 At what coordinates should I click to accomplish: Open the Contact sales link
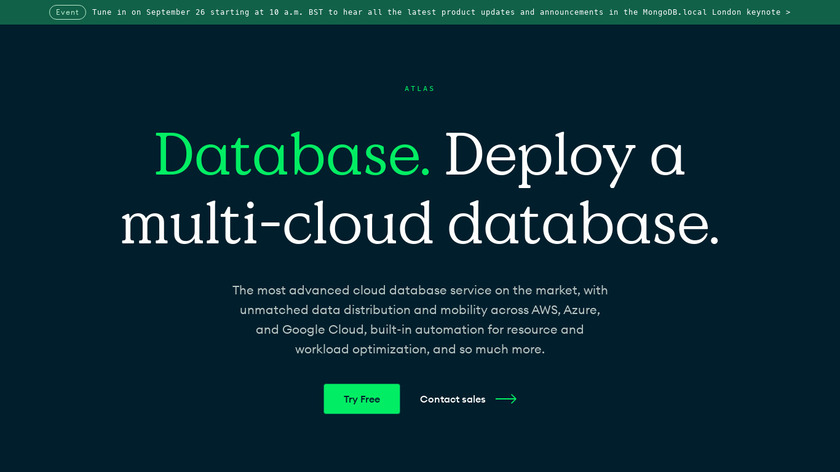click(x=453, y=399)
